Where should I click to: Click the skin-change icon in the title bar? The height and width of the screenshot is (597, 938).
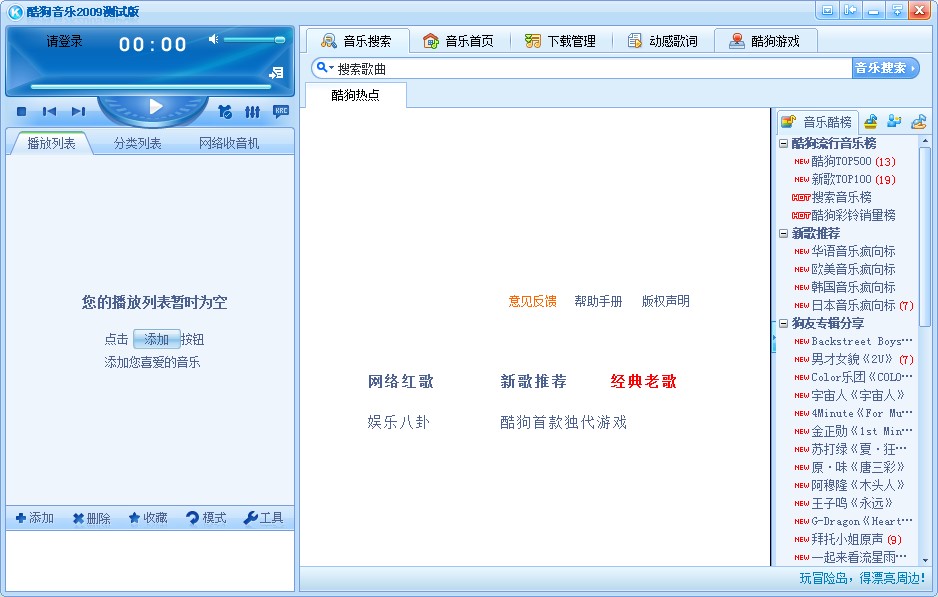(828, 10)
